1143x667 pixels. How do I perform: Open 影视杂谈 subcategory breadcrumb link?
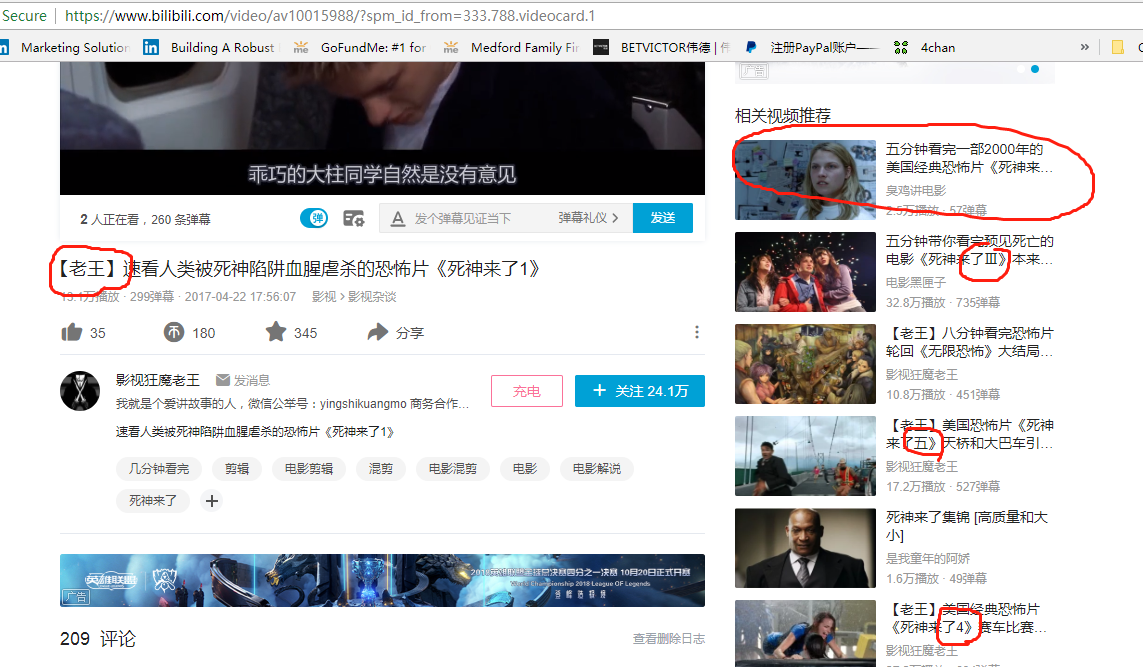click(372, 297)
